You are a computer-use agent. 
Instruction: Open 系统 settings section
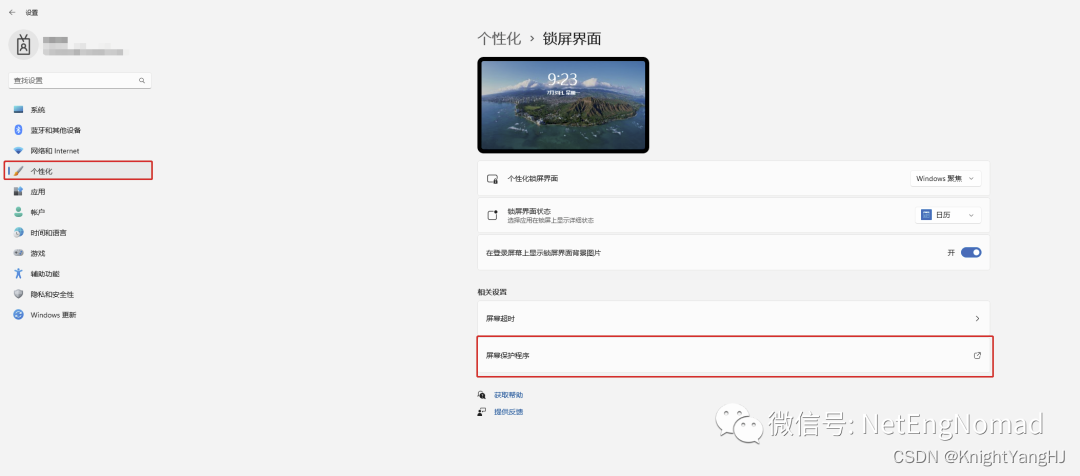(79, 110)
